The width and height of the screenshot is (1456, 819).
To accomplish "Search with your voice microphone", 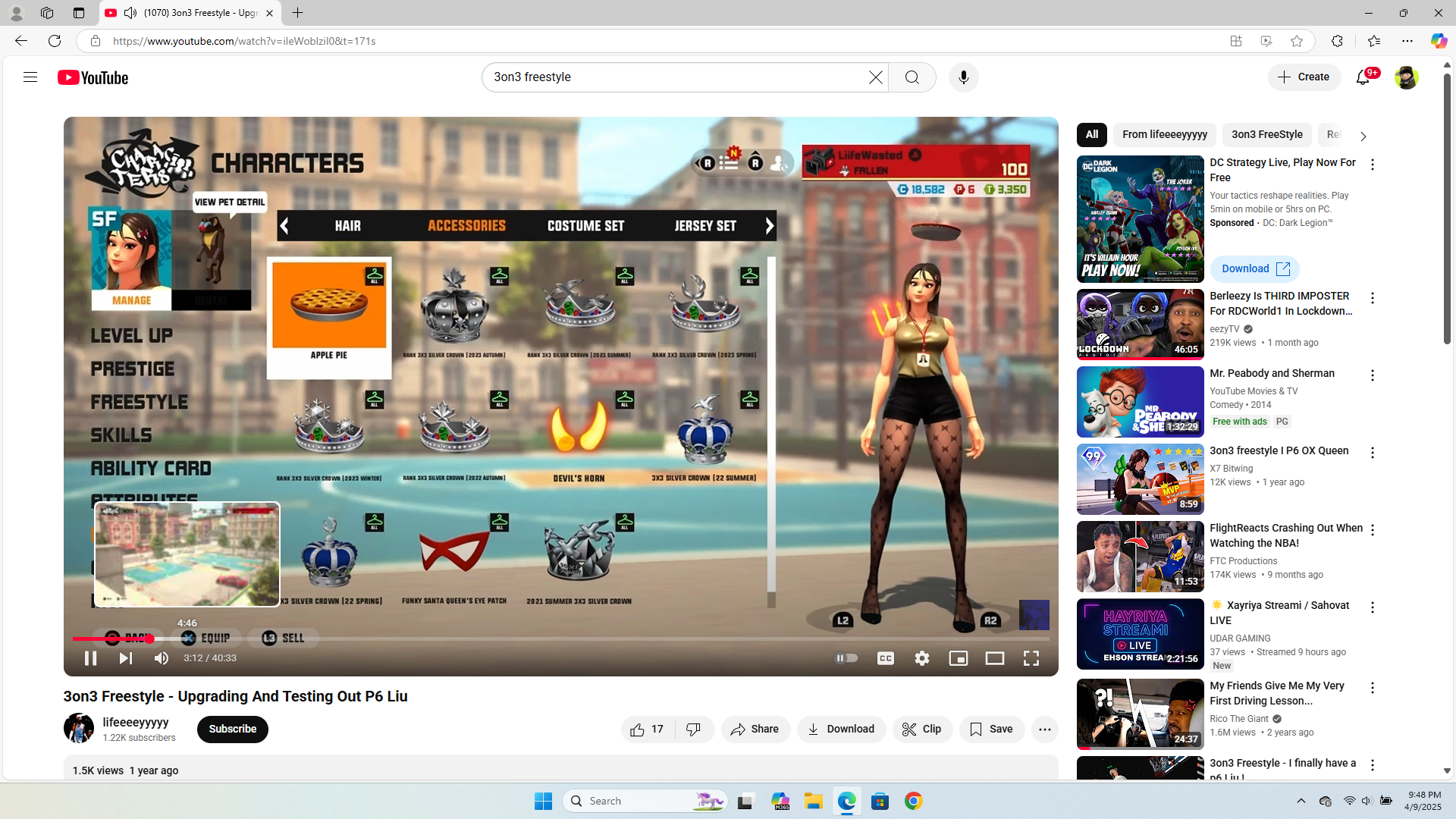I will [963, 77].
